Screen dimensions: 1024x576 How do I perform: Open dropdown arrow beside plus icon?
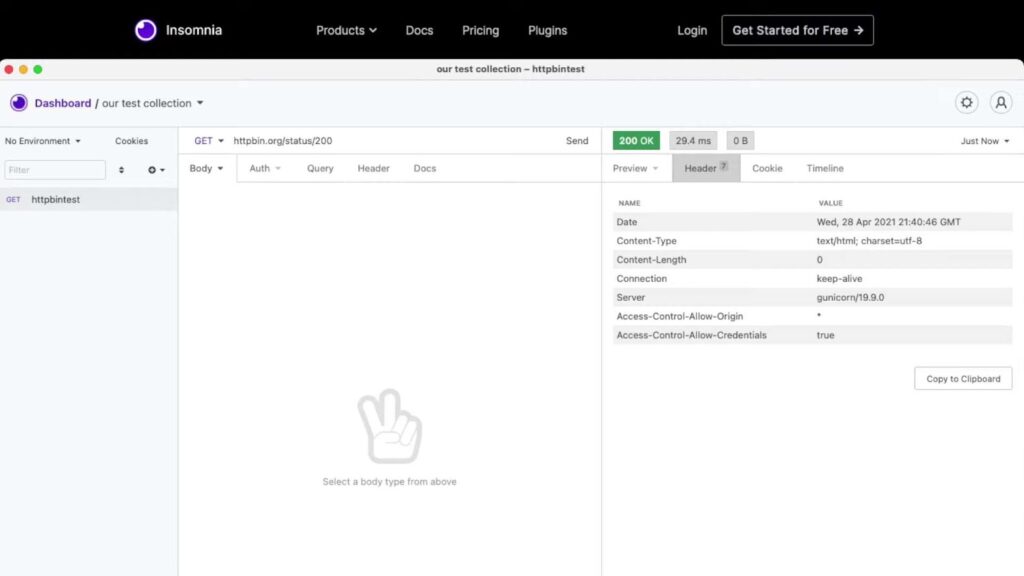pos(163,170)
